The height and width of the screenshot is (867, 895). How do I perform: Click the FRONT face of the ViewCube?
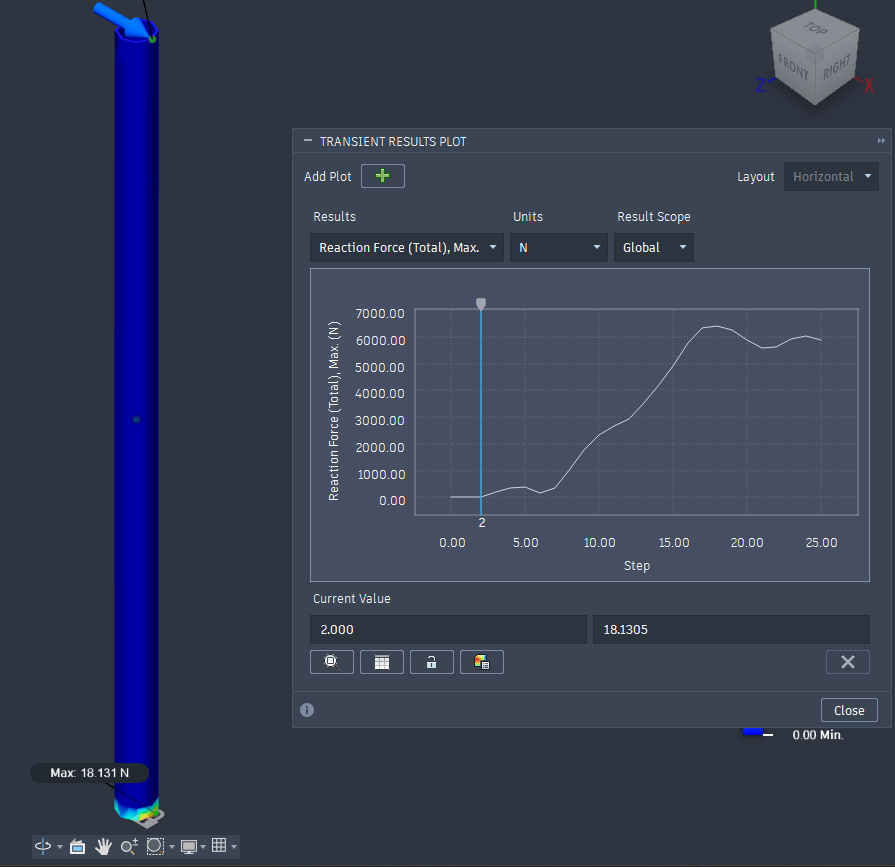tap(792, 68)
